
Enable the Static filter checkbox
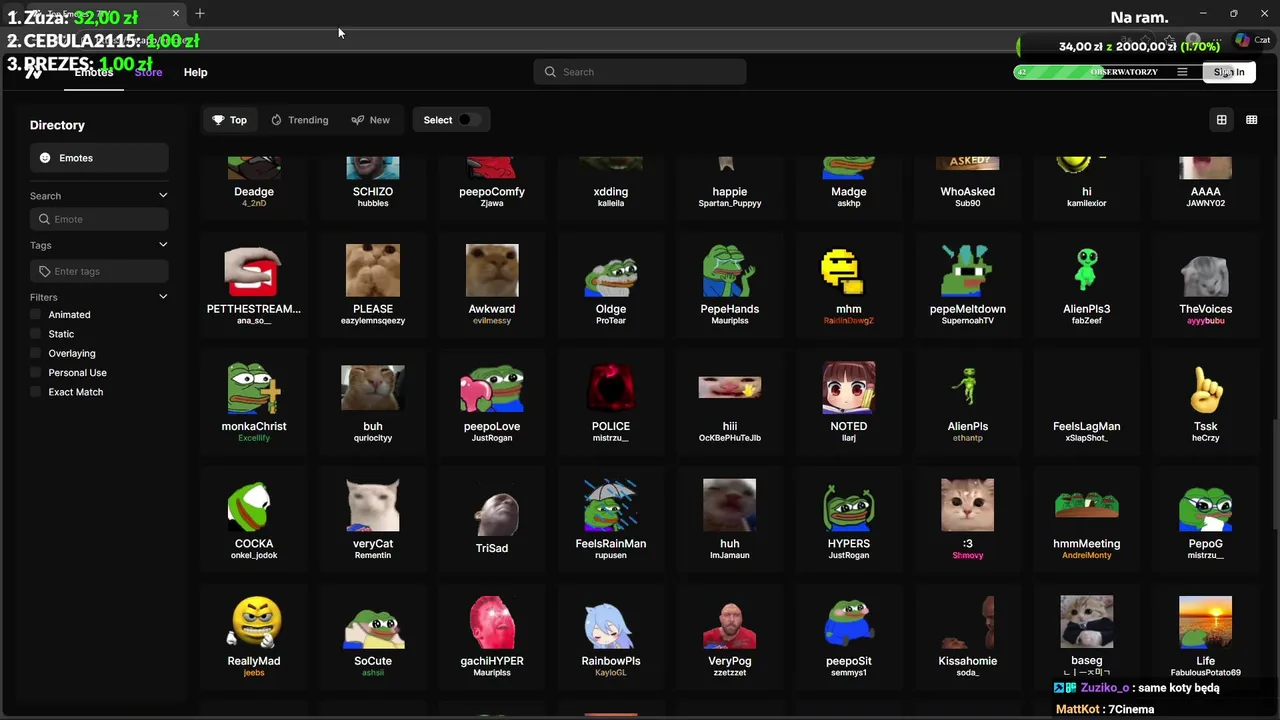(x=36, y=334)
